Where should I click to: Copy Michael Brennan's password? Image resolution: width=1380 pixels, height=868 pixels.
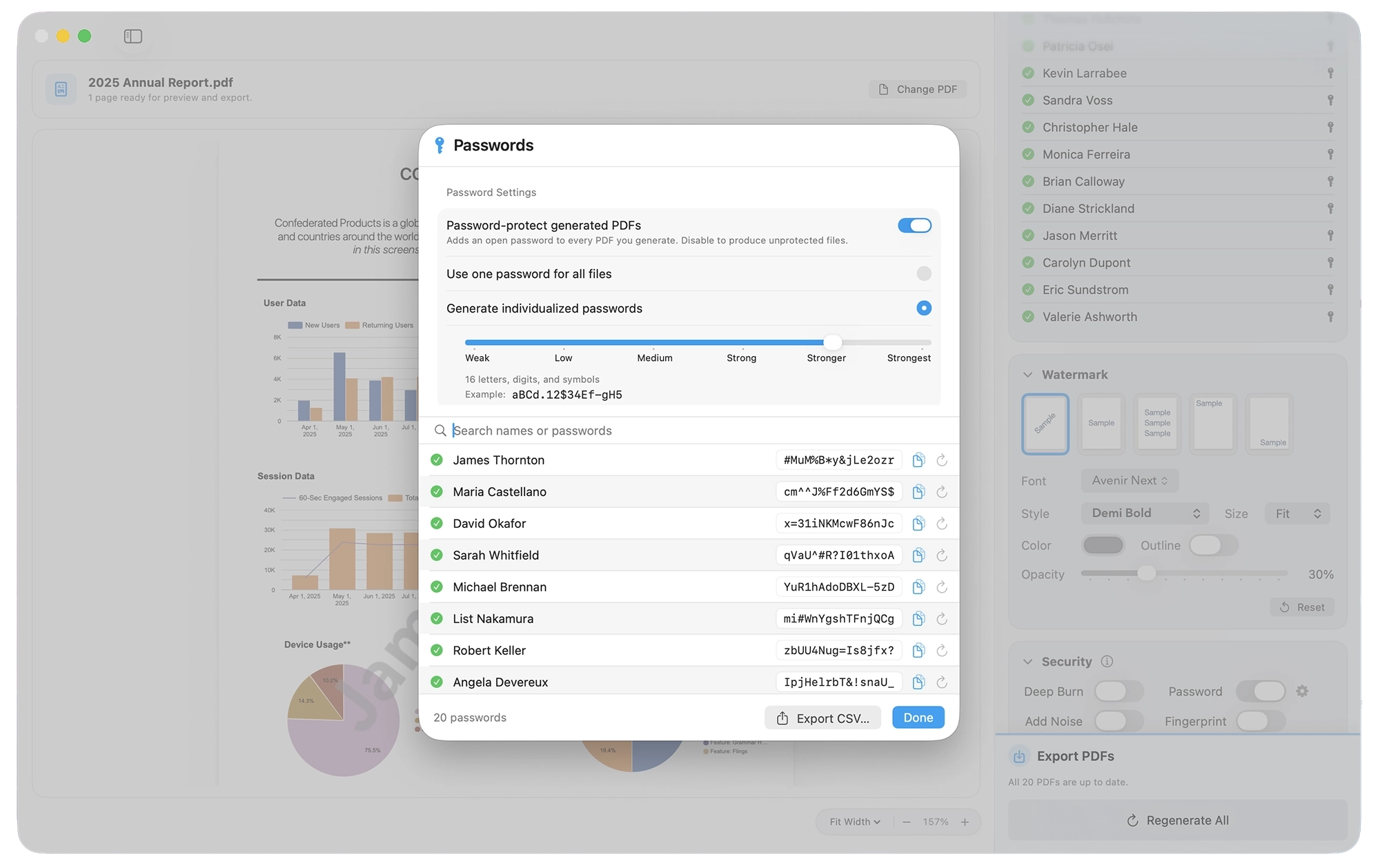[918, 587]
